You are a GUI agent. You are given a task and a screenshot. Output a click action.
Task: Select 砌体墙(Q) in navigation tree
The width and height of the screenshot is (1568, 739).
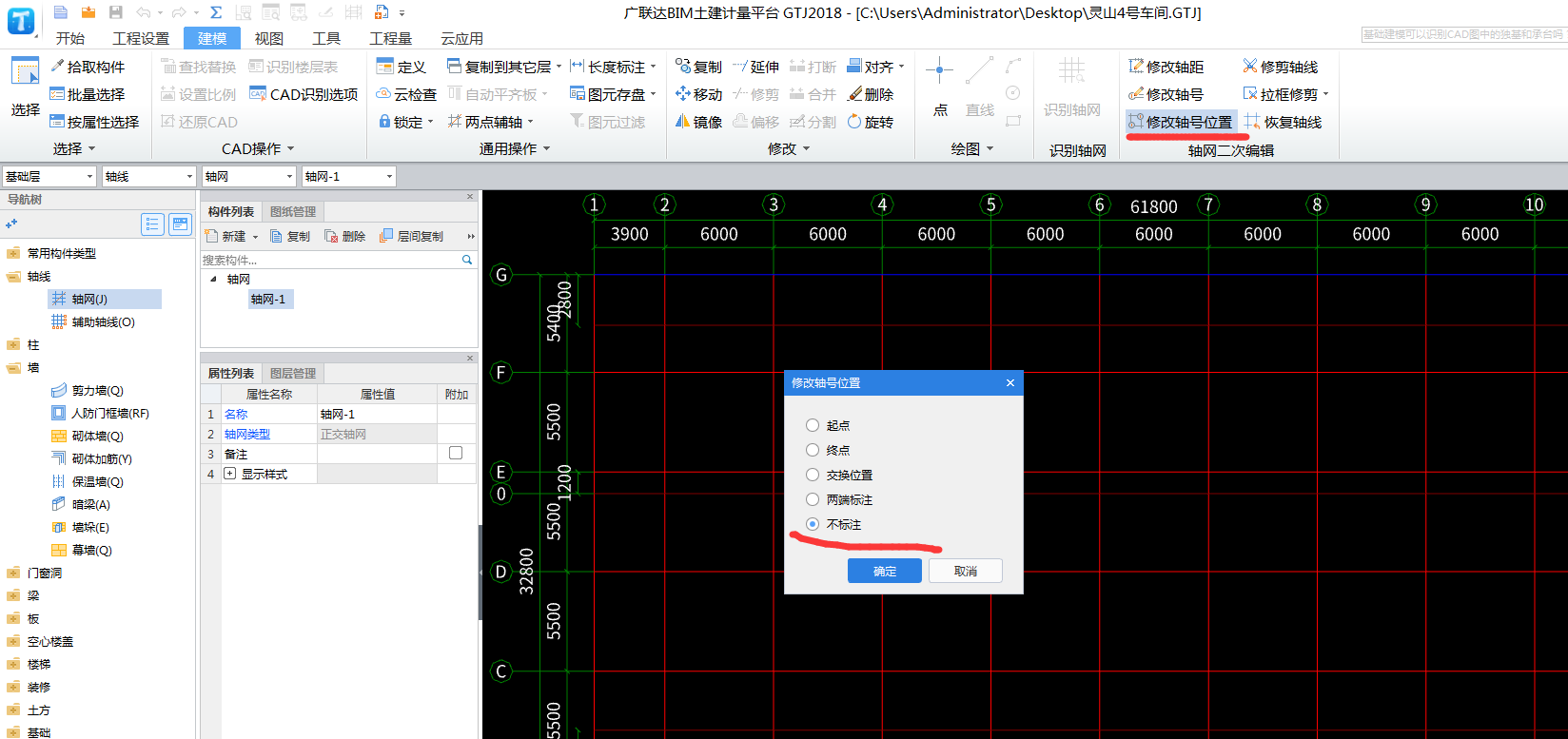88,436
